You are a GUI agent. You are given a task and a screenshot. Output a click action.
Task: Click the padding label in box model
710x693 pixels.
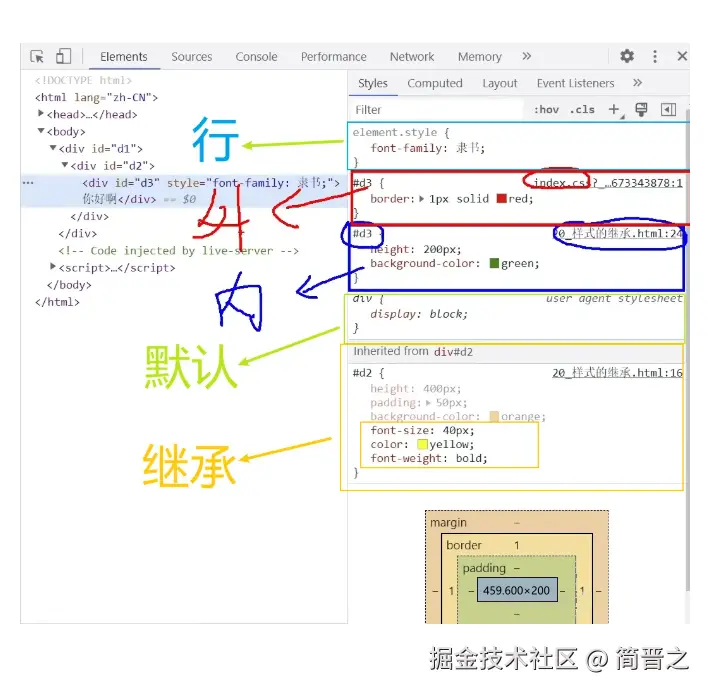coord(484,568)
